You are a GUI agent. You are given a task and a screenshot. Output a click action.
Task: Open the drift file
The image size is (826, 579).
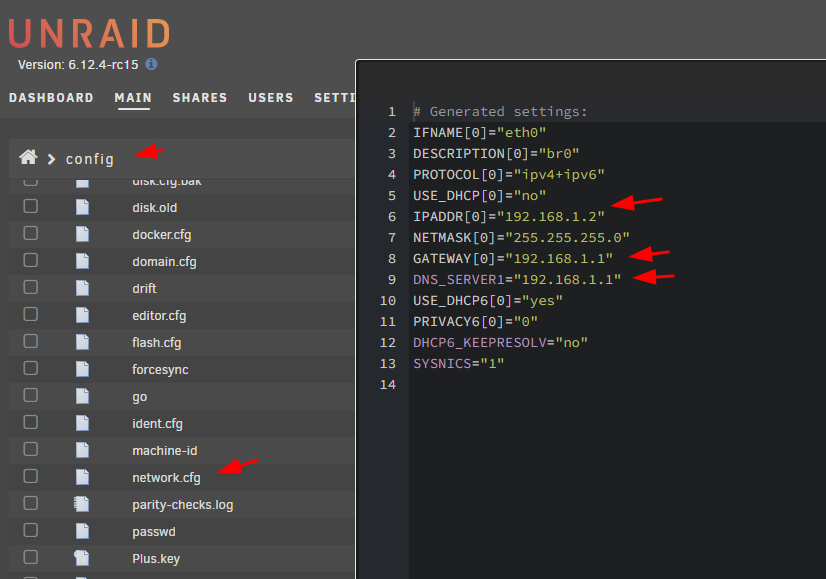(144, 289)
